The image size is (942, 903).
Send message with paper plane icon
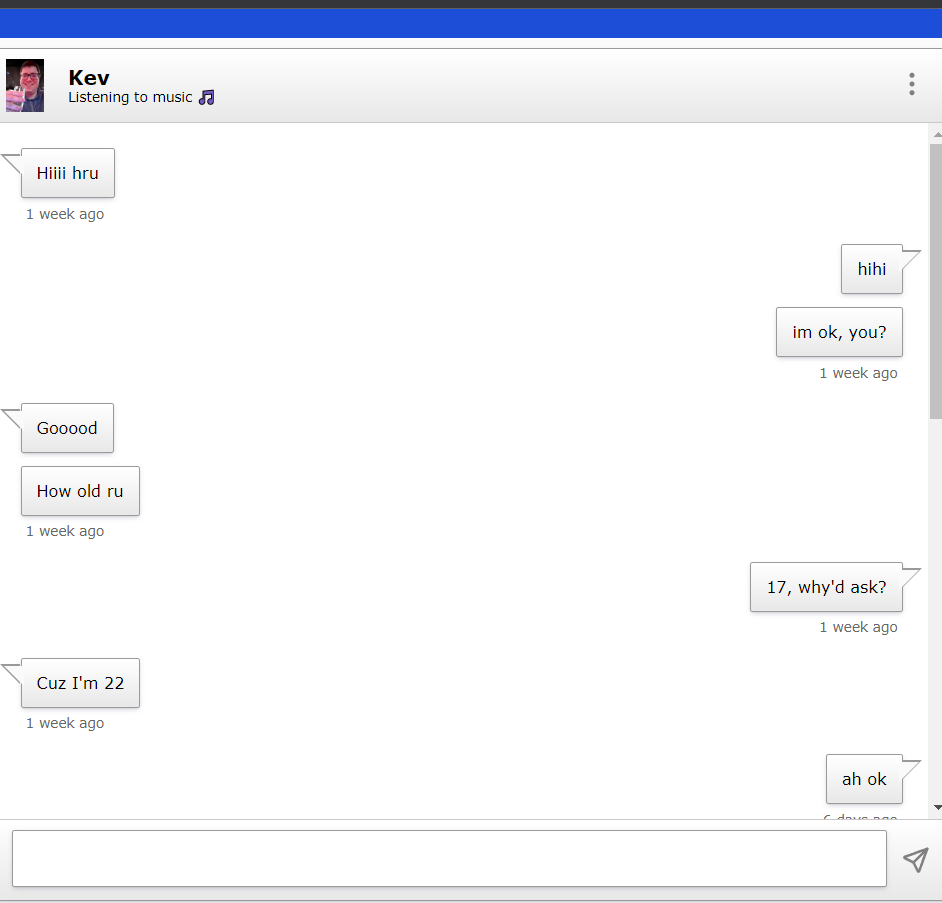pyautogui.click(x=916, y=860)
